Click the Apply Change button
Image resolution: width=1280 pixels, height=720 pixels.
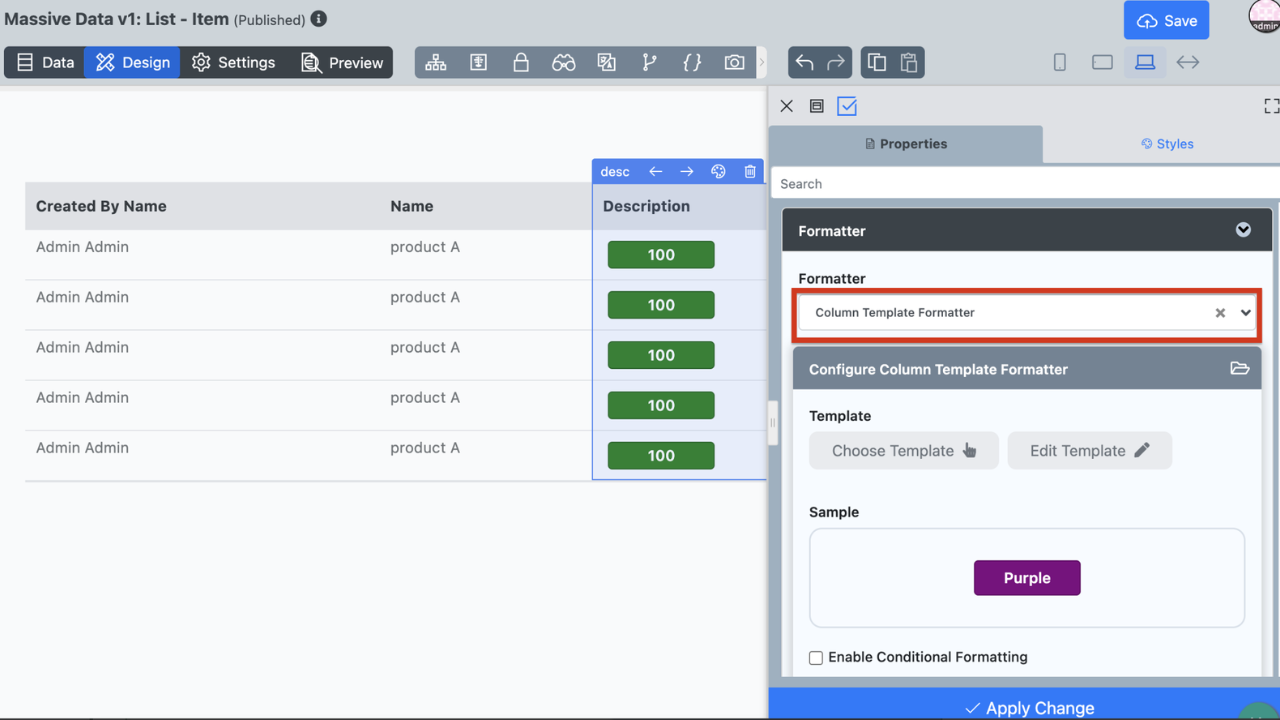point(1029,707)
